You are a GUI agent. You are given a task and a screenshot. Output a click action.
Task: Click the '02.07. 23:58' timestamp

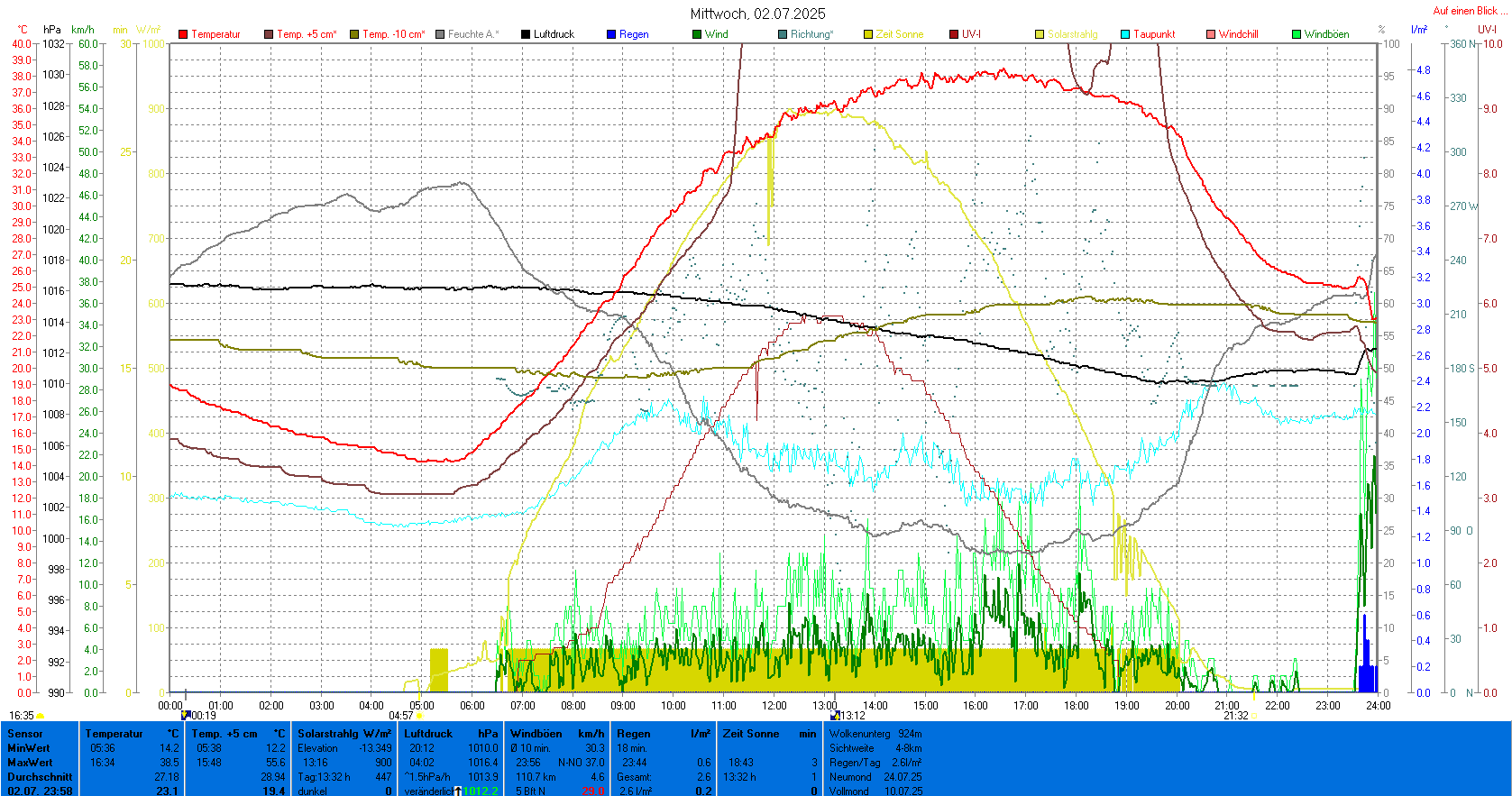40,791
